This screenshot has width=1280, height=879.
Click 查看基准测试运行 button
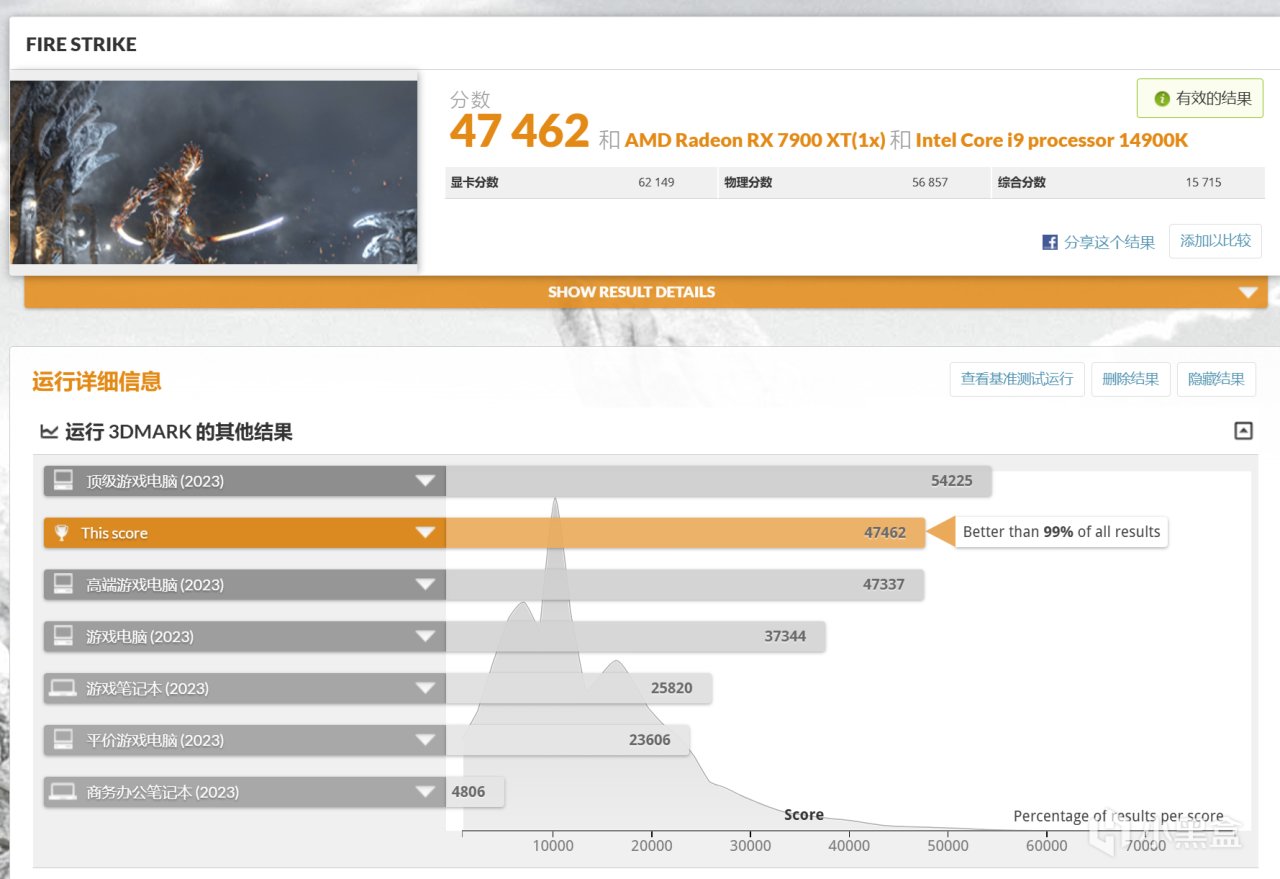coord(1017,379)
